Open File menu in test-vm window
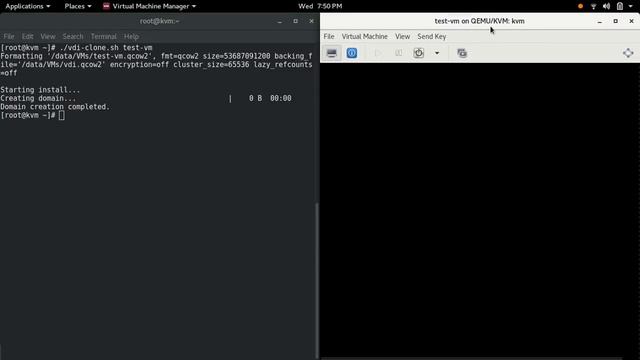The width and height of the screenshot is (640, 360). tap(329, 36)
